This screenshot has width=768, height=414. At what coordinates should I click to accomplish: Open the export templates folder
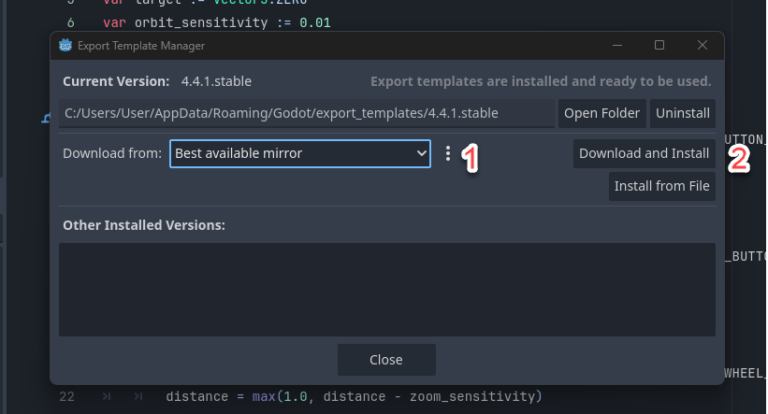(x=602, y=113)
